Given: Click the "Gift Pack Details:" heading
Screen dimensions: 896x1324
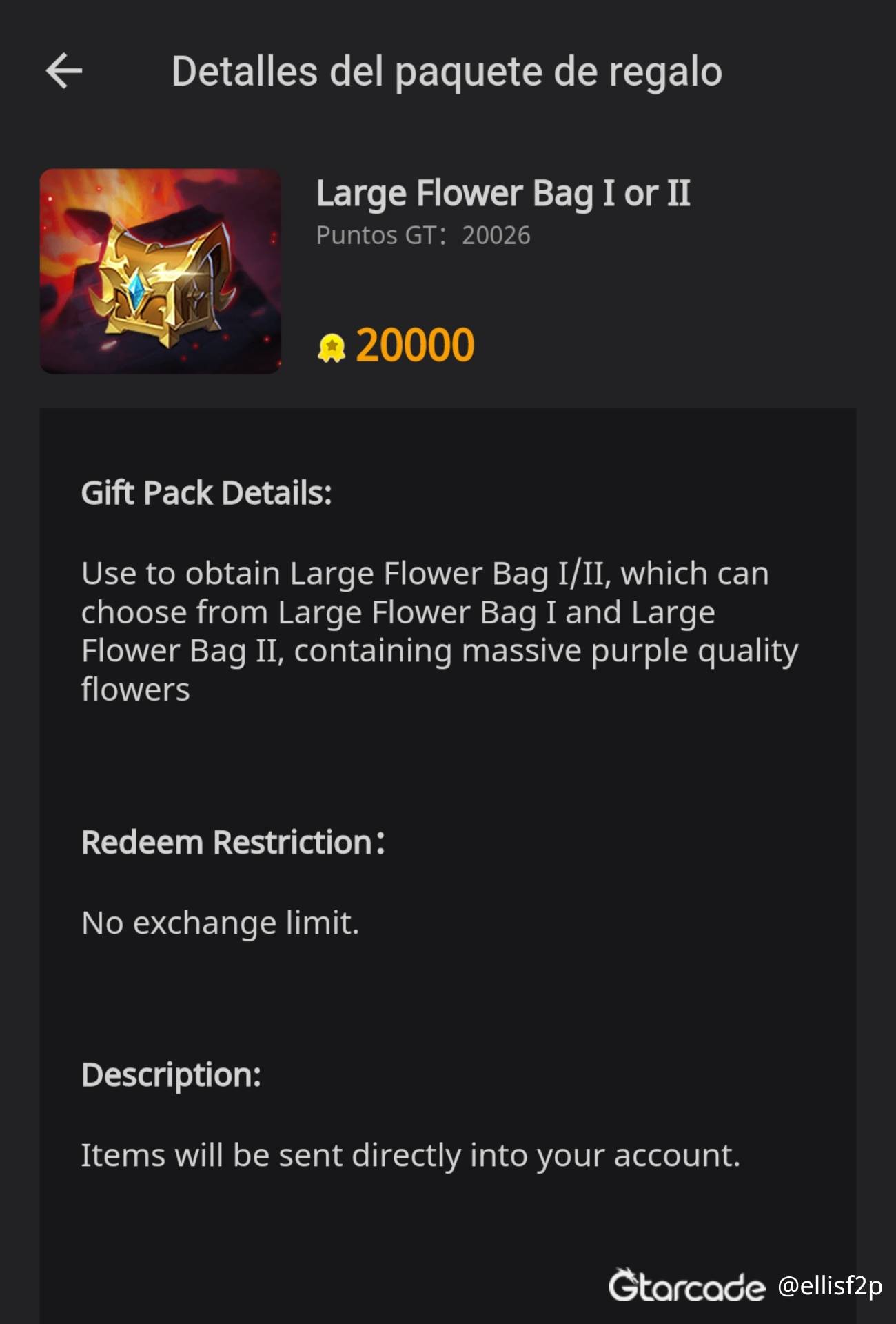Looking at the screenshot, I should (206, 494).
